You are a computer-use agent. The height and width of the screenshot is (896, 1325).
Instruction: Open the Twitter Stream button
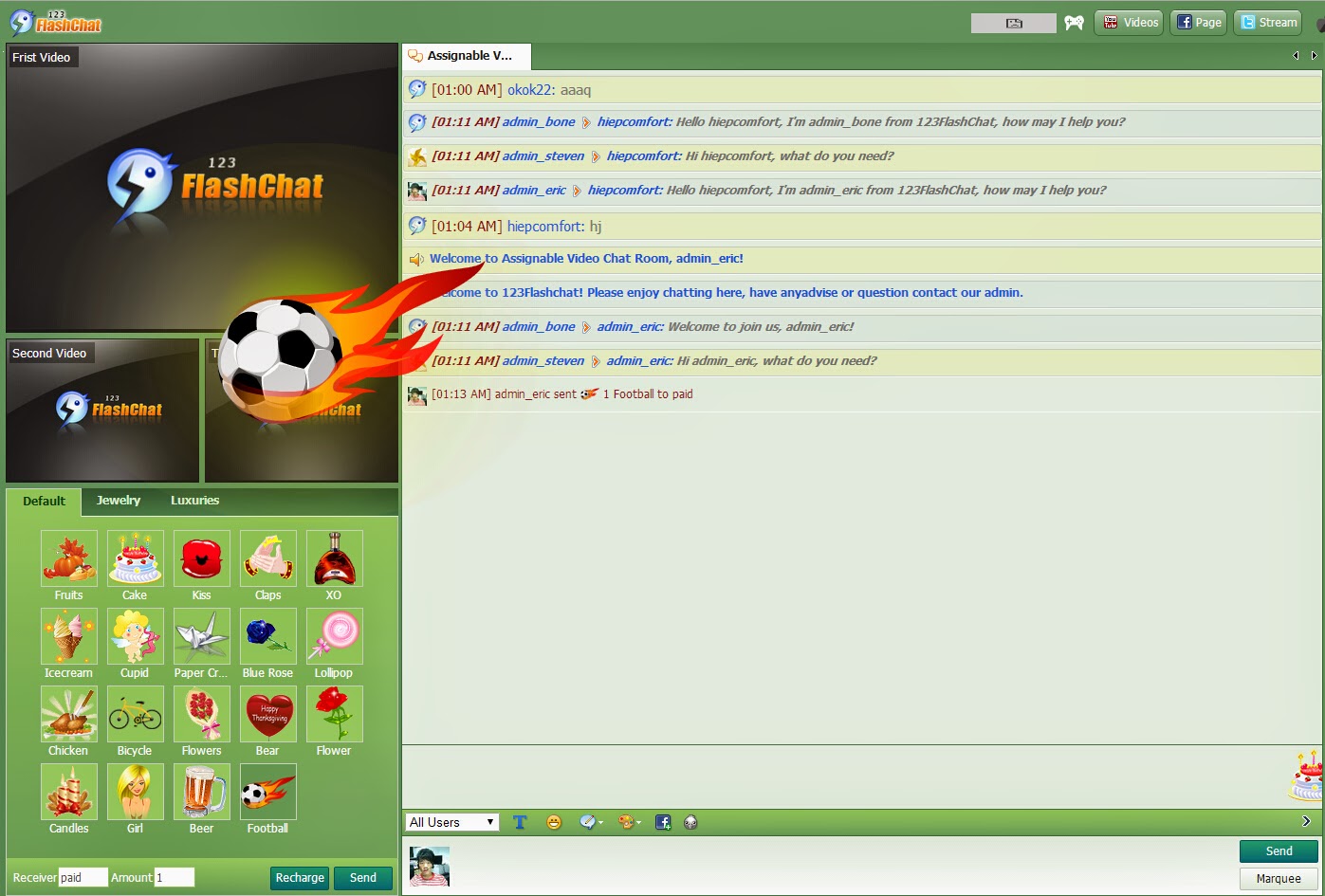[x=1268, y=23]
